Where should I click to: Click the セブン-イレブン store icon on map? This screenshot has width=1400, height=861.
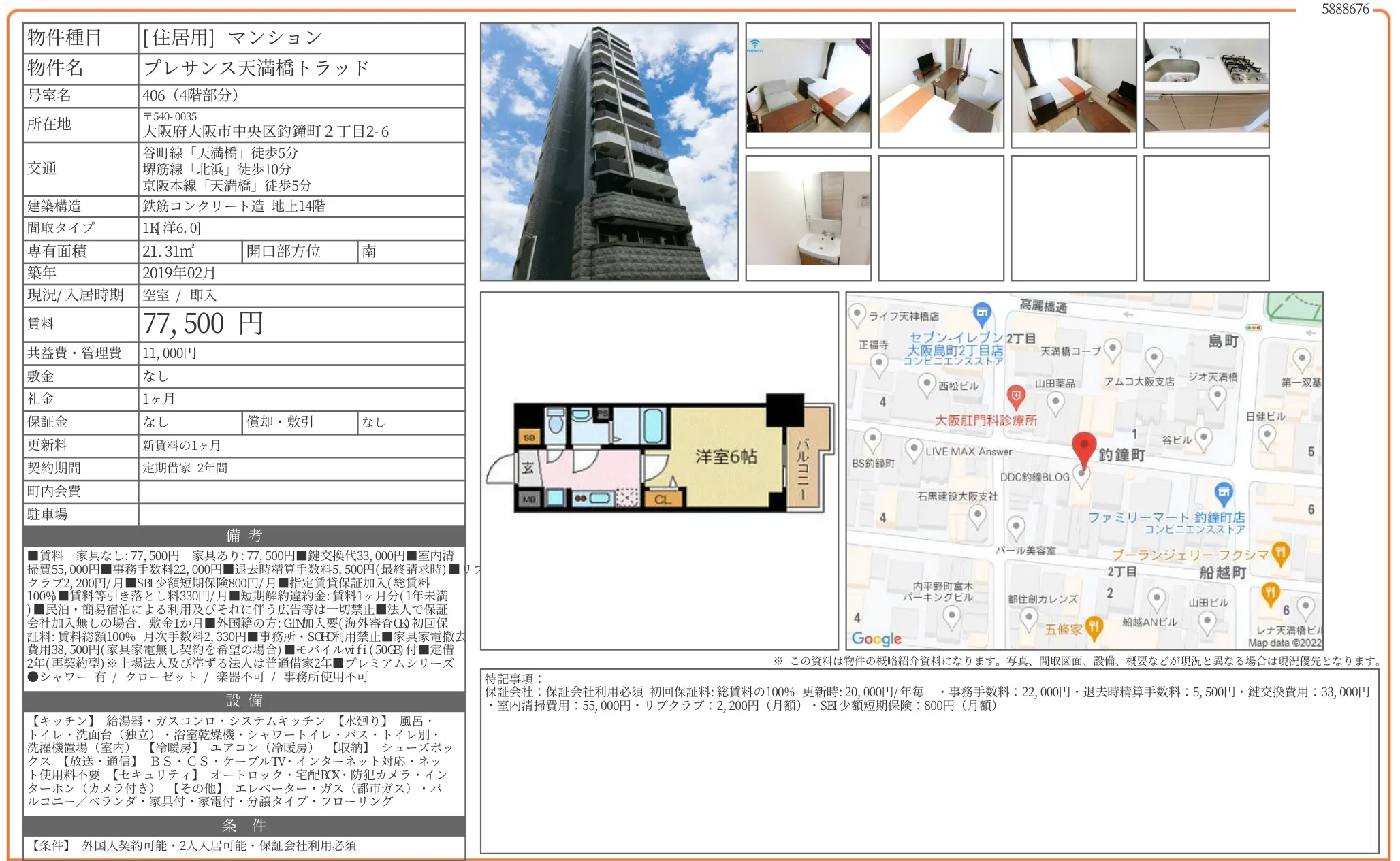(981, 314)
